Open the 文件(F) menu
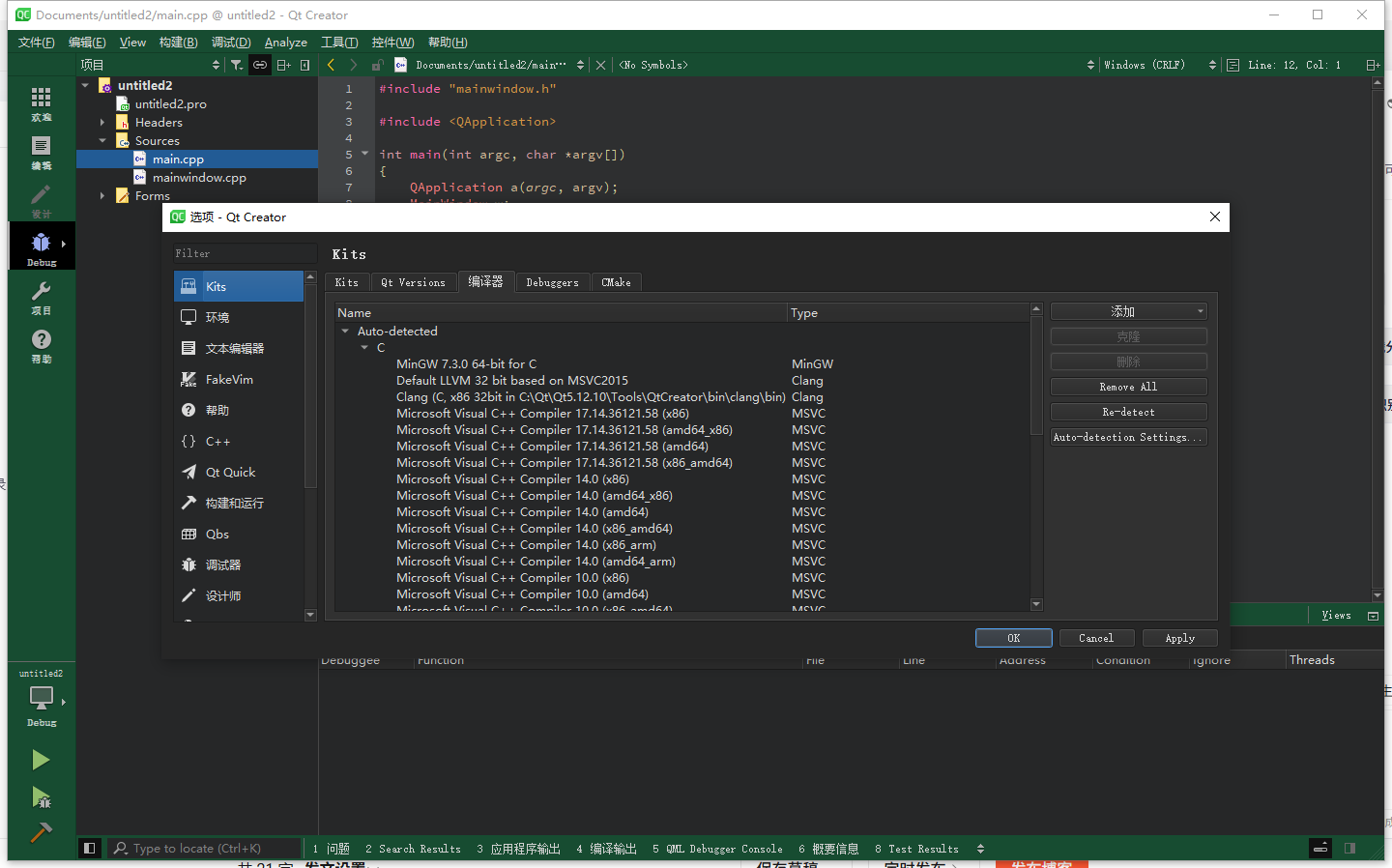This screenshot has width=1392, height=868. pyautogui.click(x=37, y=43)
